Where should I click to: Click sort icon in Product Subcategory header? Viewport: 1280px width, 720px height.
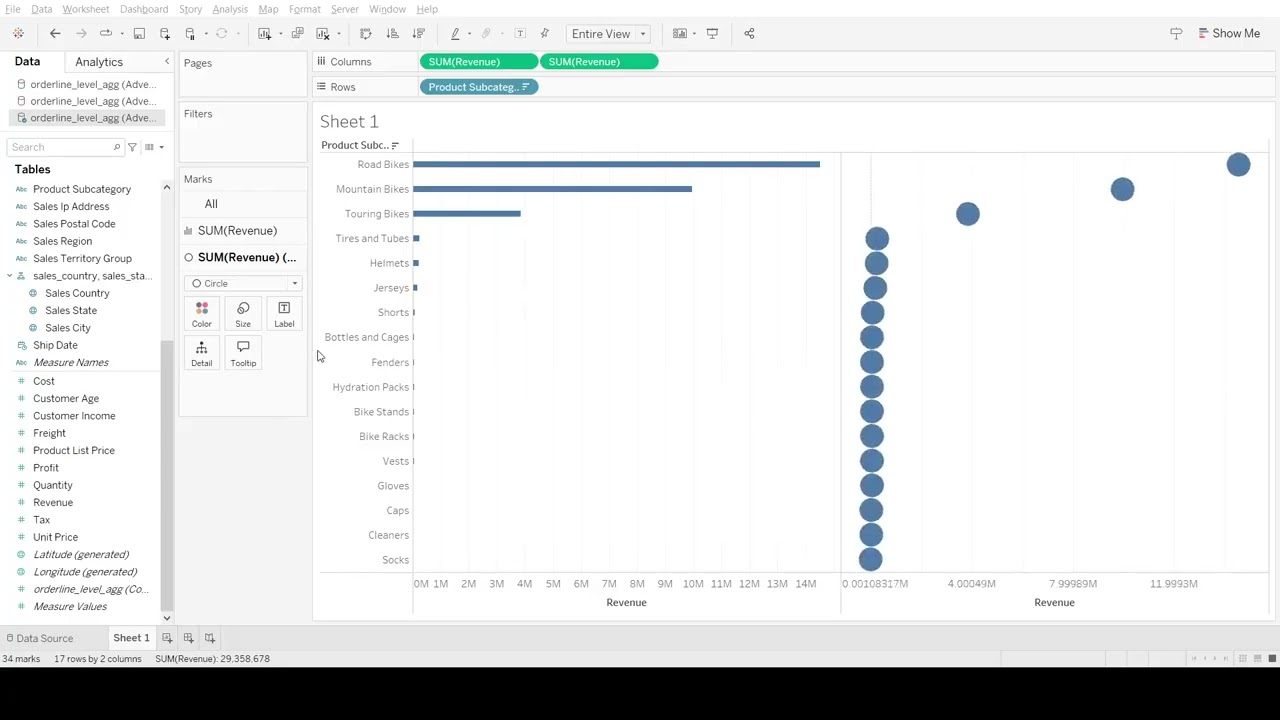(395, 146)
